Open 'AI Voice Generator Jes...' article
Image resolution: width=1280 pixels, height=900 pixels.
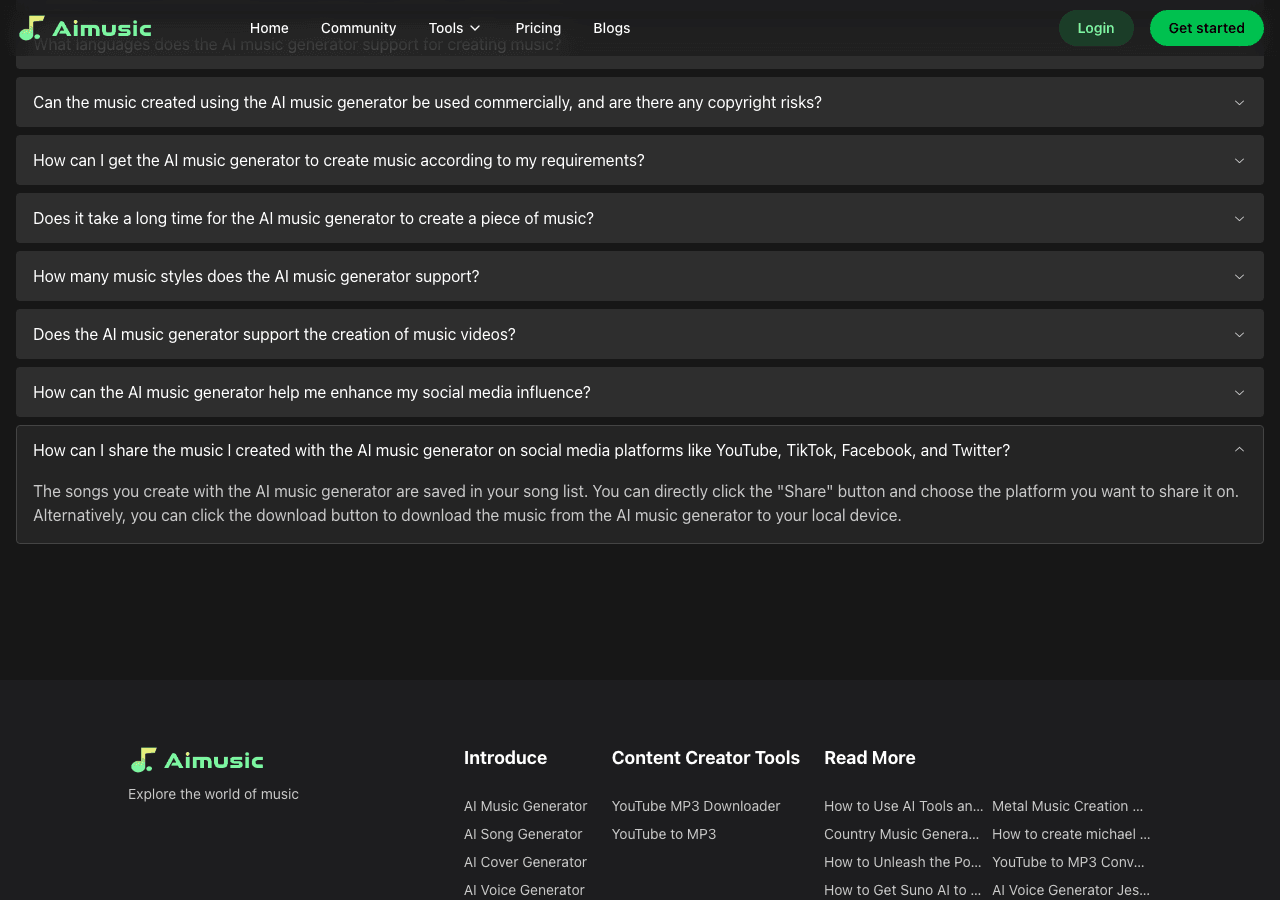[1071, 890]
